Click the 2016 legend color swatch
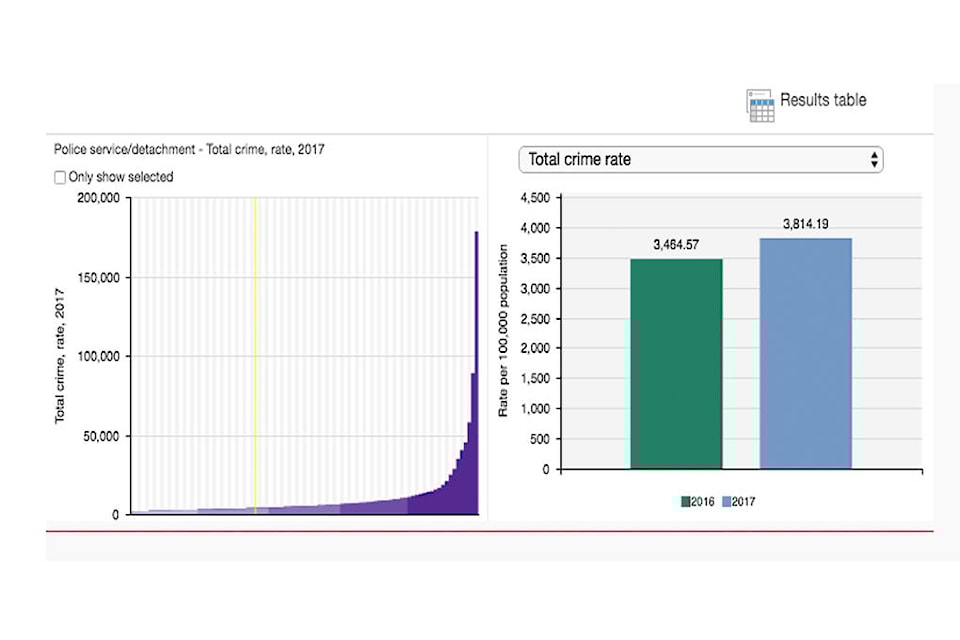 [x=686, y=502]
